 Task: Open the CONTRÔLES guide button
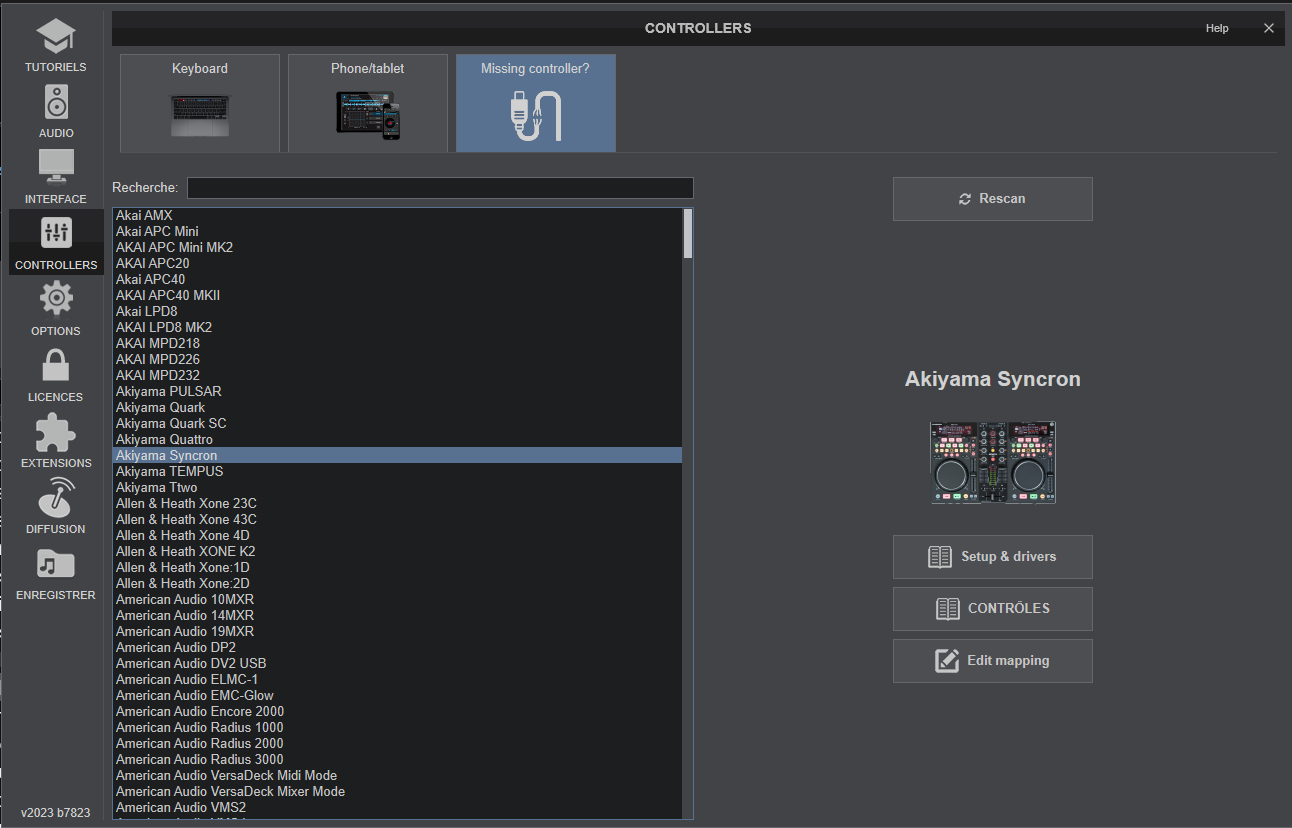(993, 609)
